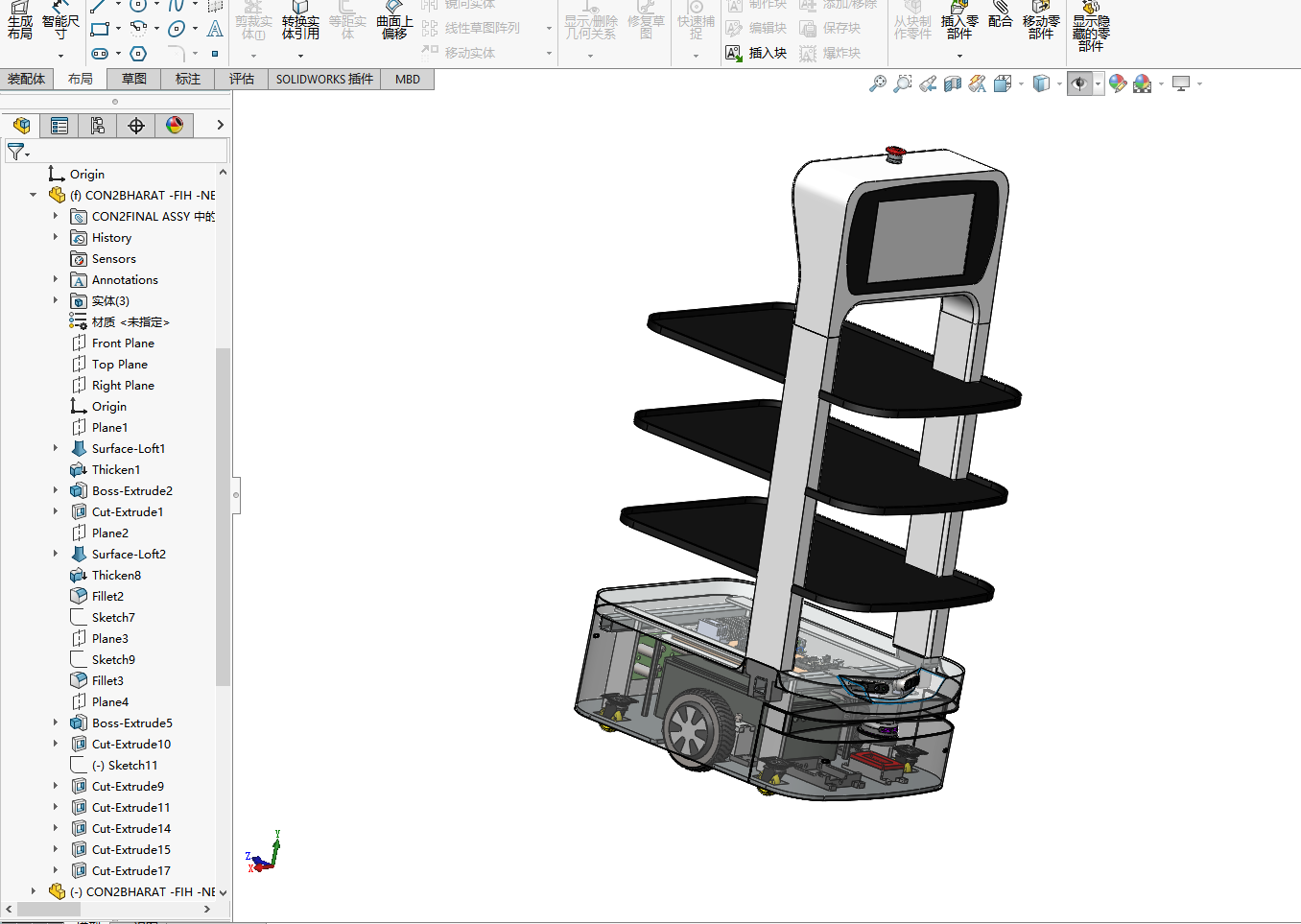Select the Right Plane item
The image size is (1301, 924).
(x=113, y=385)
